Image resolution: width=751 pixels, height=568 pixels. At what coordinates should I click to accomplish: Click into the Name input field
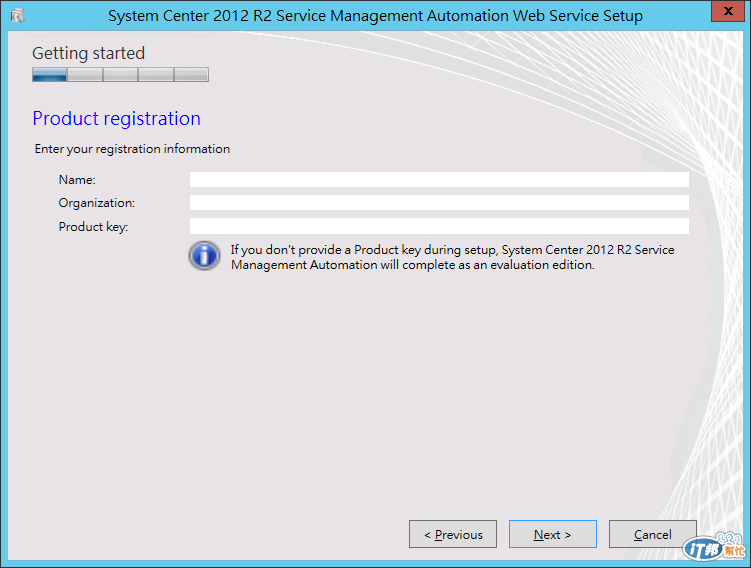pyautogui.click(x=439, y=180)
